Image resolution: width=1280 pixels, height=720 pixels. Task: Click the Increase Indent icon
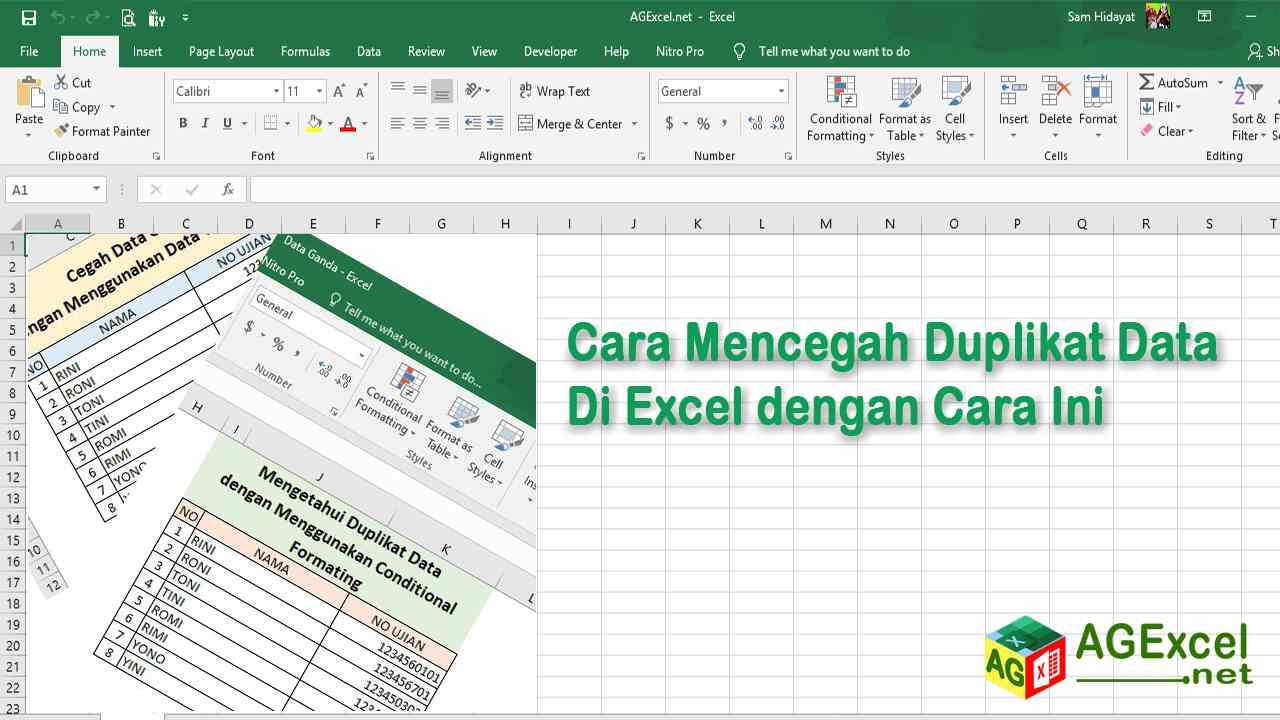(x=495, y=123)
